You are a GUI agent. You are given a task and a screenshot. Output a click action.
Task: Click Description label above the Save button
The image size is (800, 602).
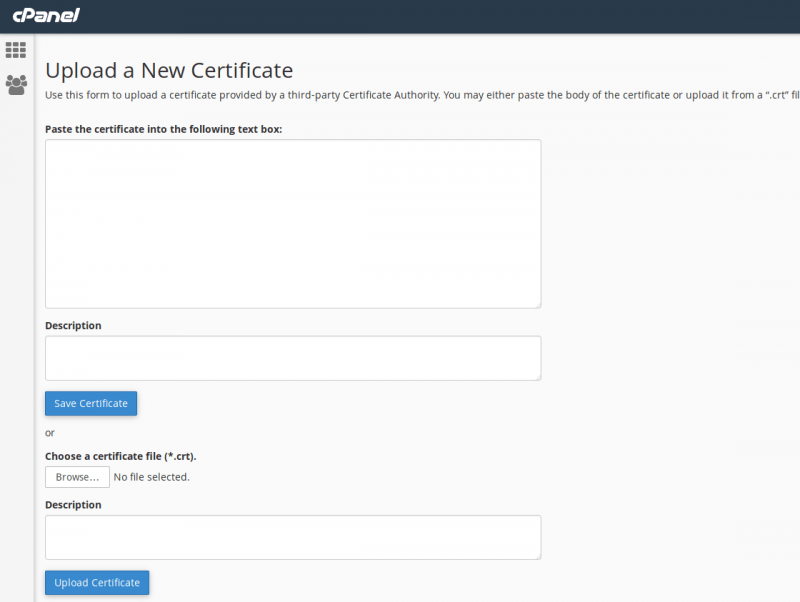click(73, 325)
